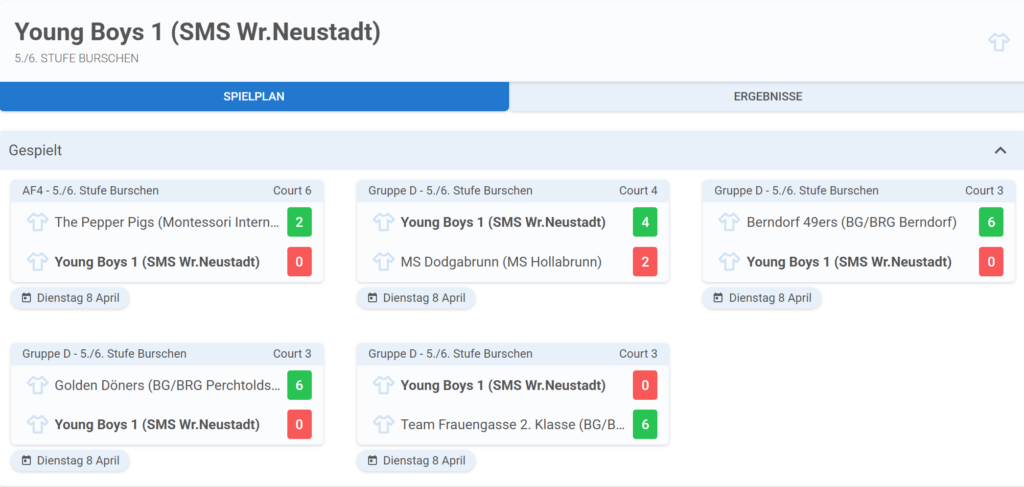The height and width of the screenshot is (487, 1024).
Task: Click calendar icon under the Berndorf 49ers match
Action: coord(718,298)
